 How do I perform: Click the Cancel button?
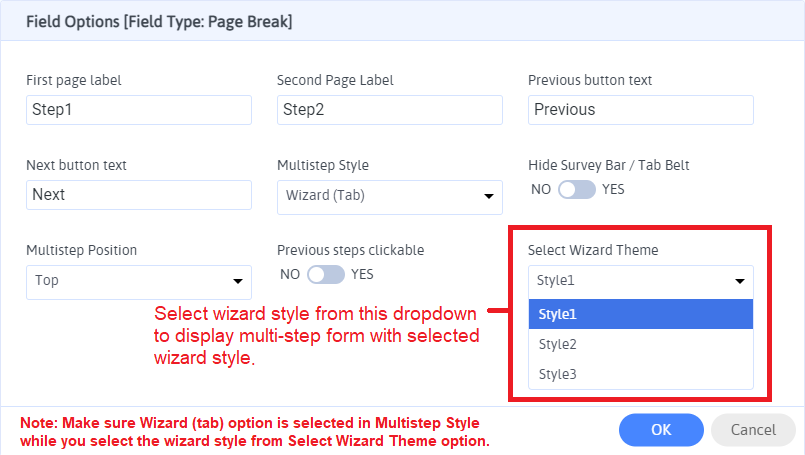point(753,430)
